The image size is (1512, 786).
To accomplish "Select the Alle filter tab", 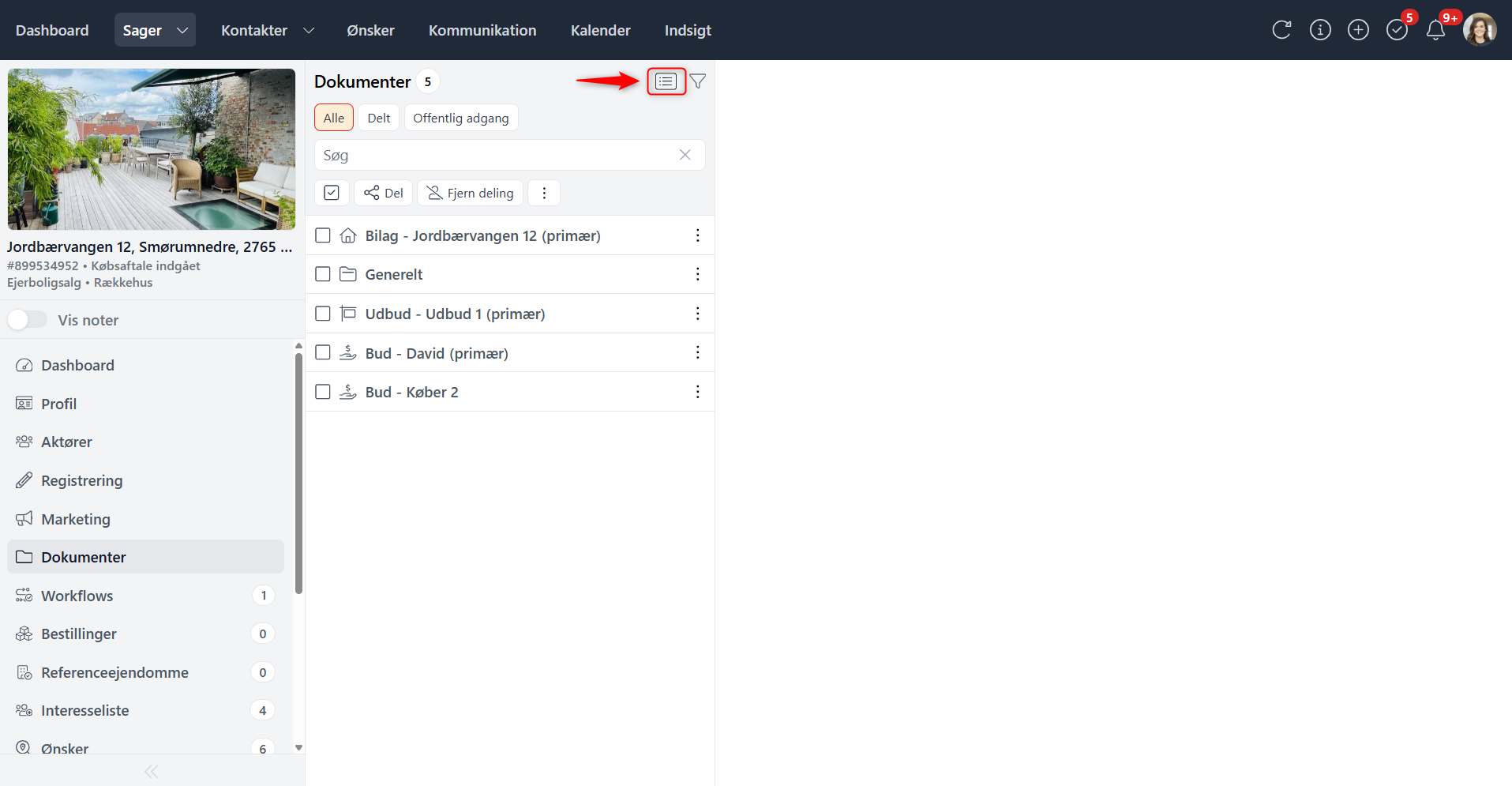I will (334, 118).
